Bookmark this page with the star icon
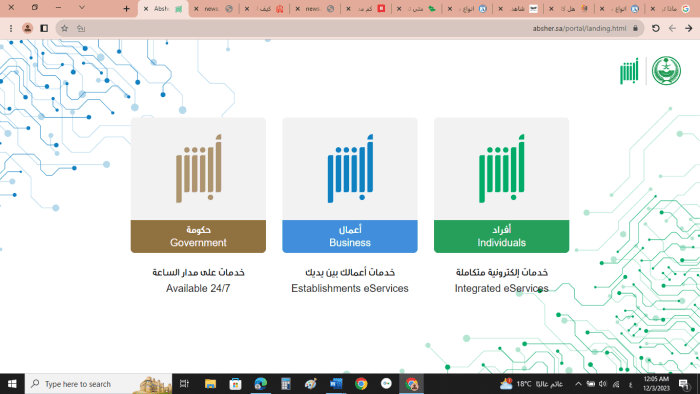 64,28
